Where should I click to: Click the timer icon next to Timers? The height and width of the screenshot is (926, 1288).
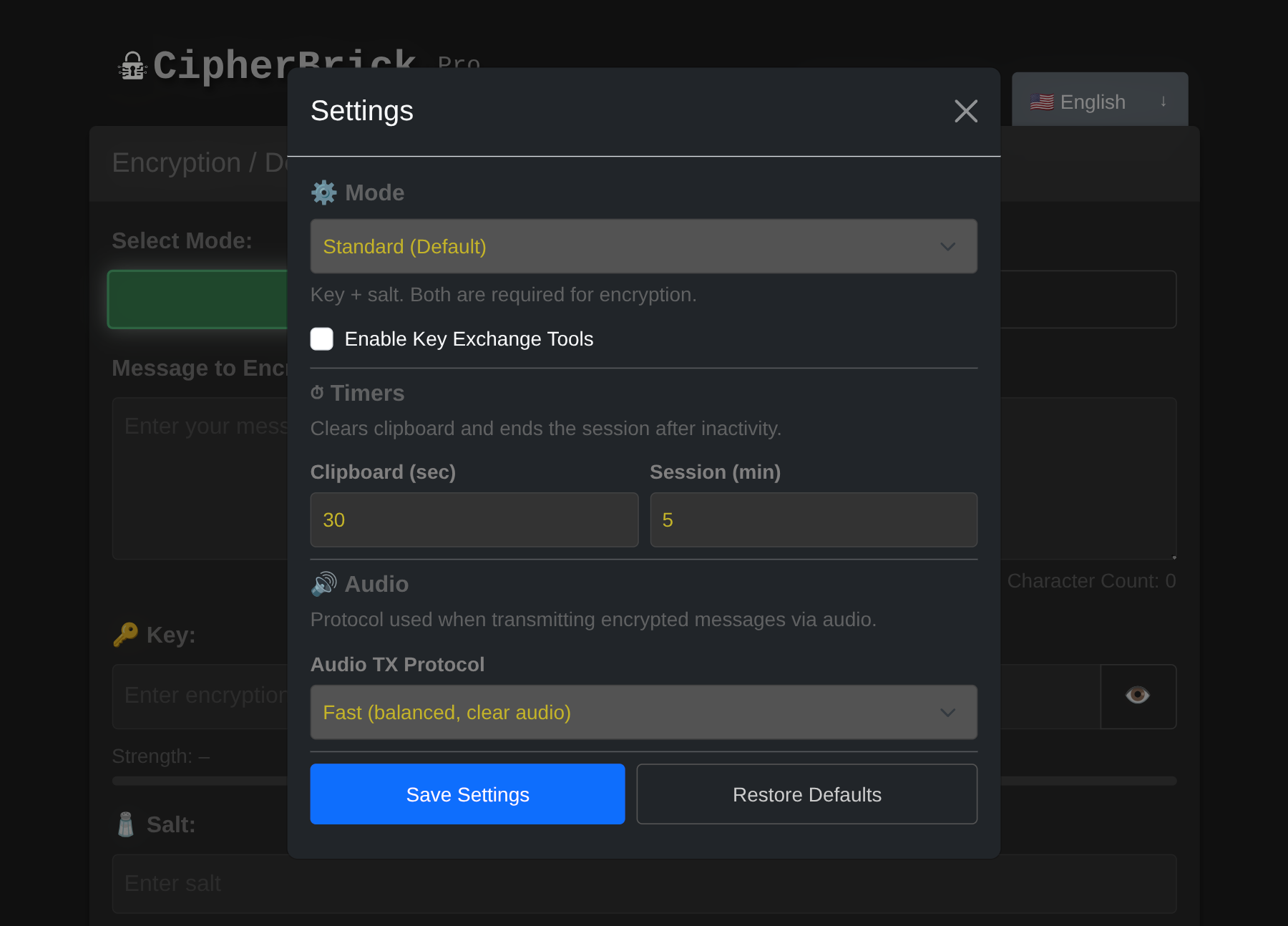[317, 391]
